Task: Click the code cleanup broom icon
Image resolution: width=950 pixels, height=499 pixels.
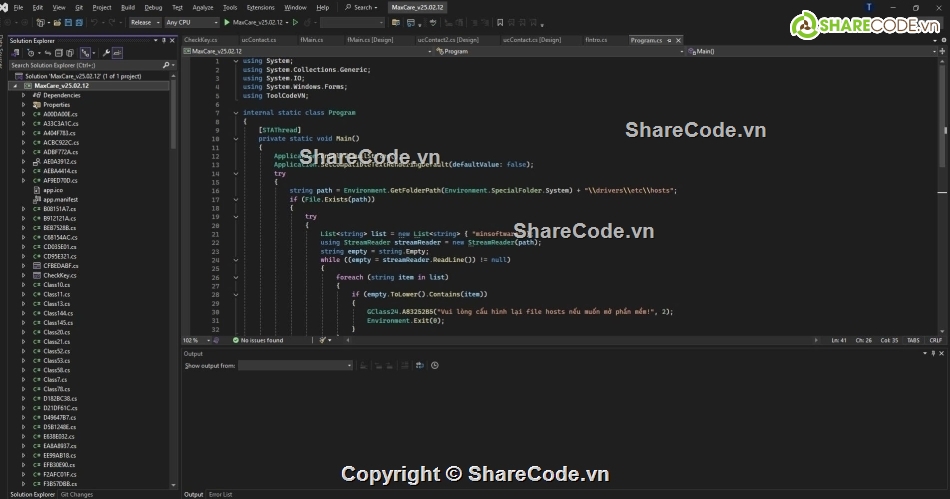Action: pos(322,340)
